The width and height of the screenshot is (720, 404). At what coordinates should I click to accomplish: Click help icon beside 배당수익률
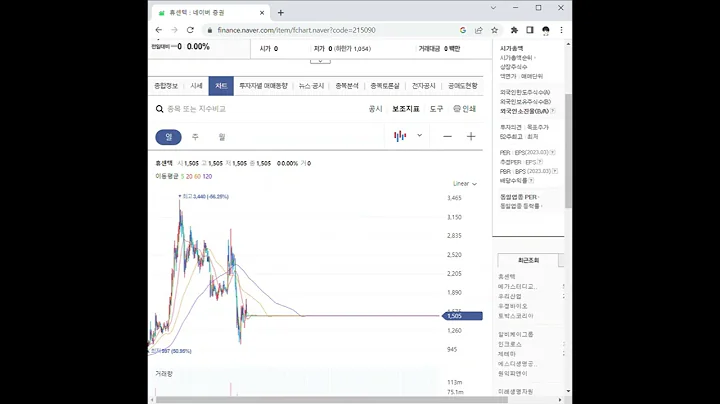(x=531, y=180)
